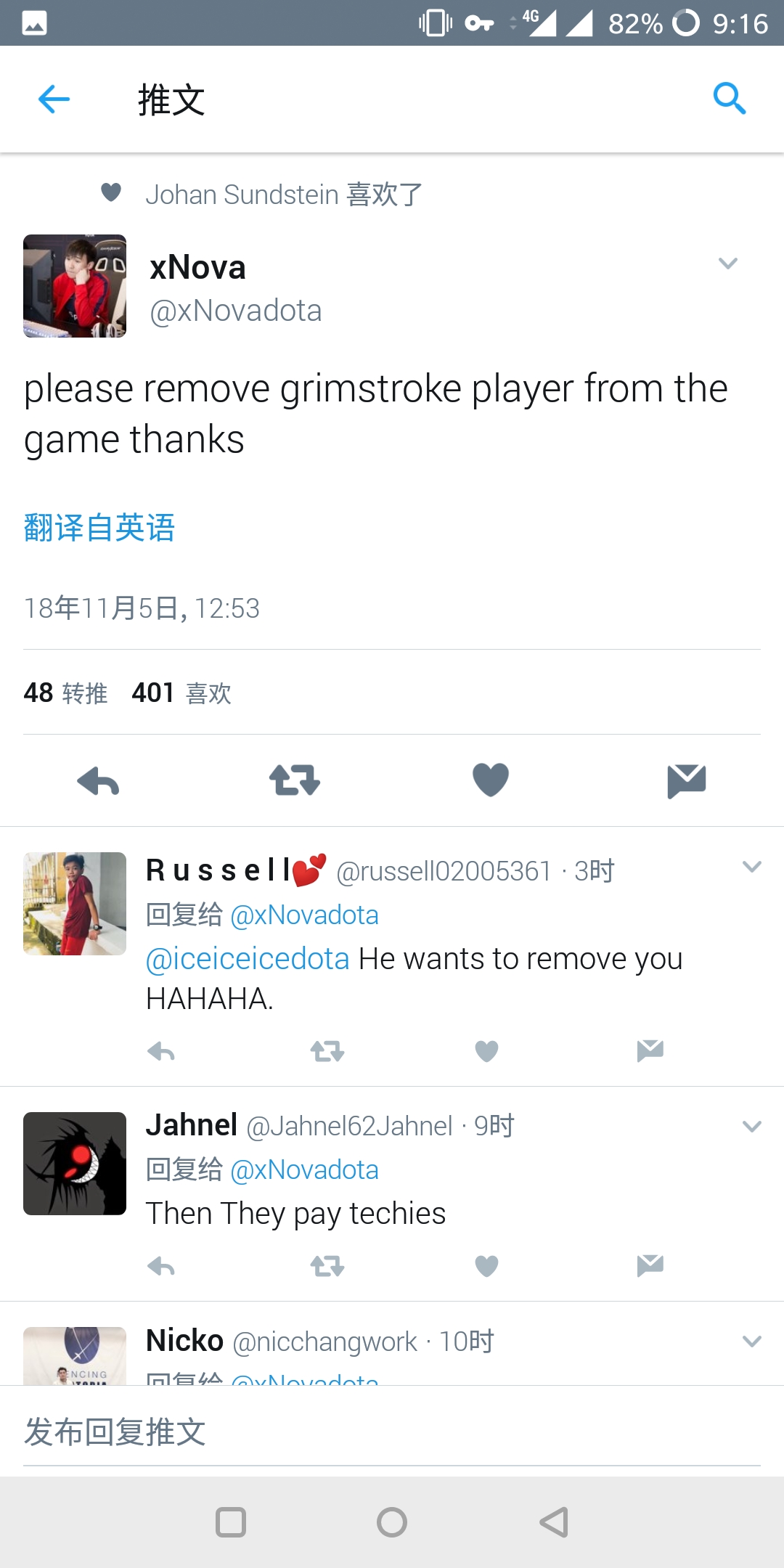View the 48 转推 retweets list
784x1568 pixels.
coord(65,693)
